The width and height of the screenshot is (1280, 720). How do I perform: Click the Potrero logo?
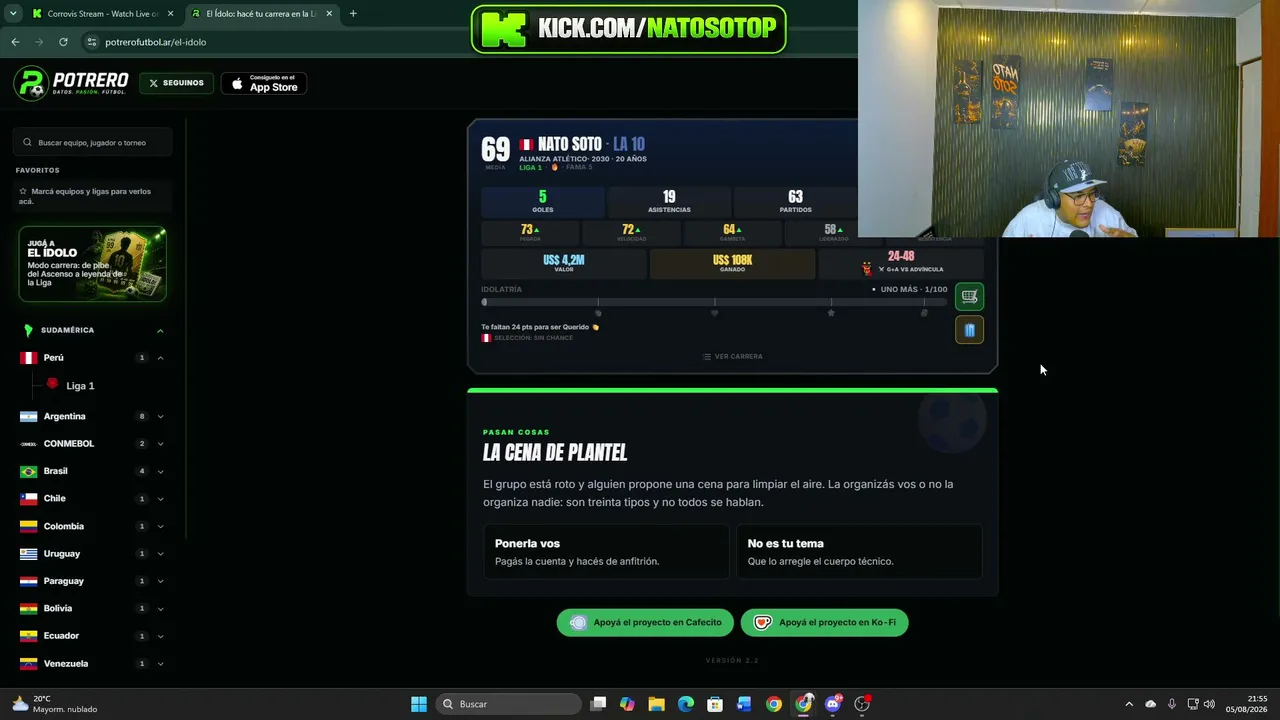coord(71,83)
